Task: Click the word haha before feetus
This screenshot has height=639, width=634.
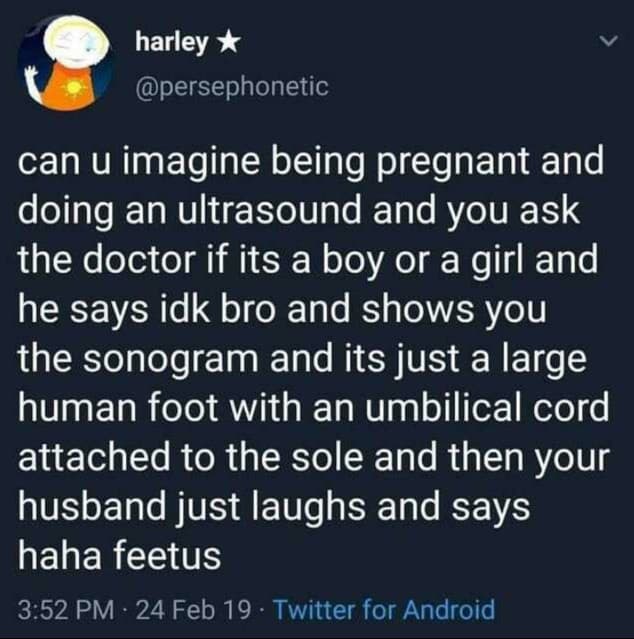Action: [x=59, y=556]
